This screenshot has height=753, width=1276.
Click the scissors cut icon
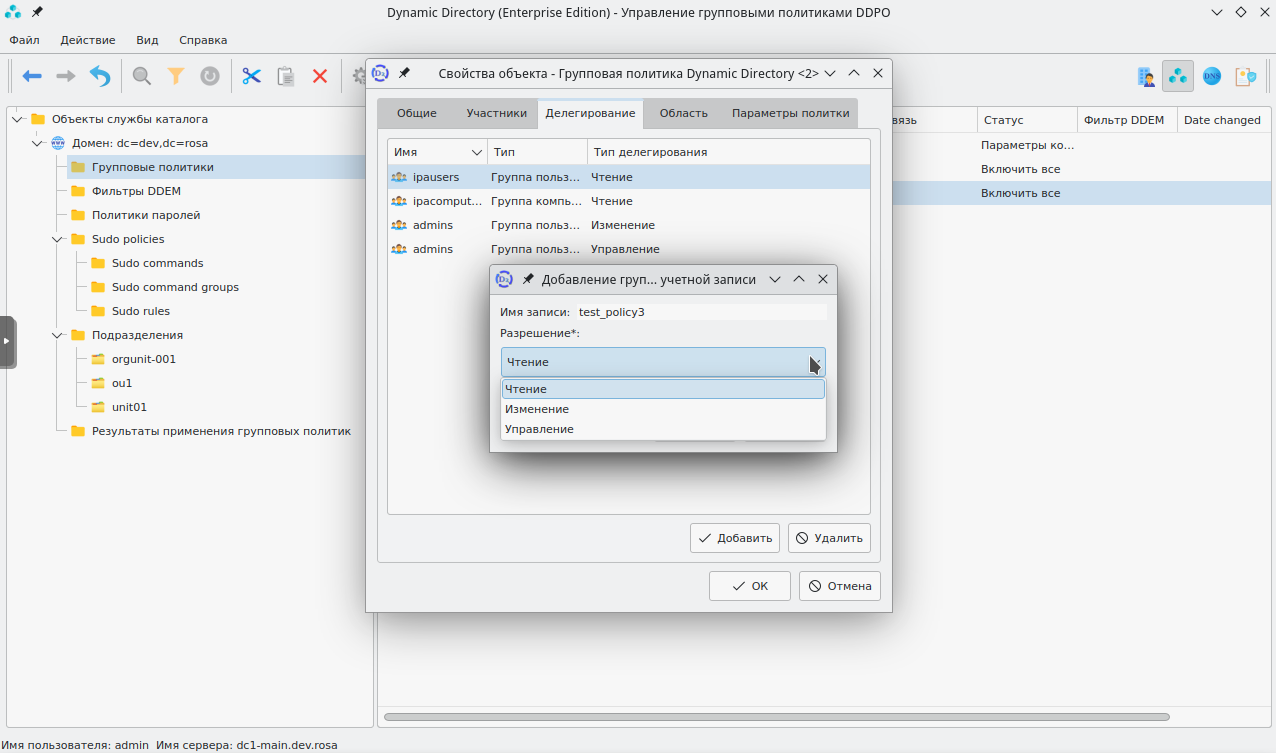[x=251, y=76]
